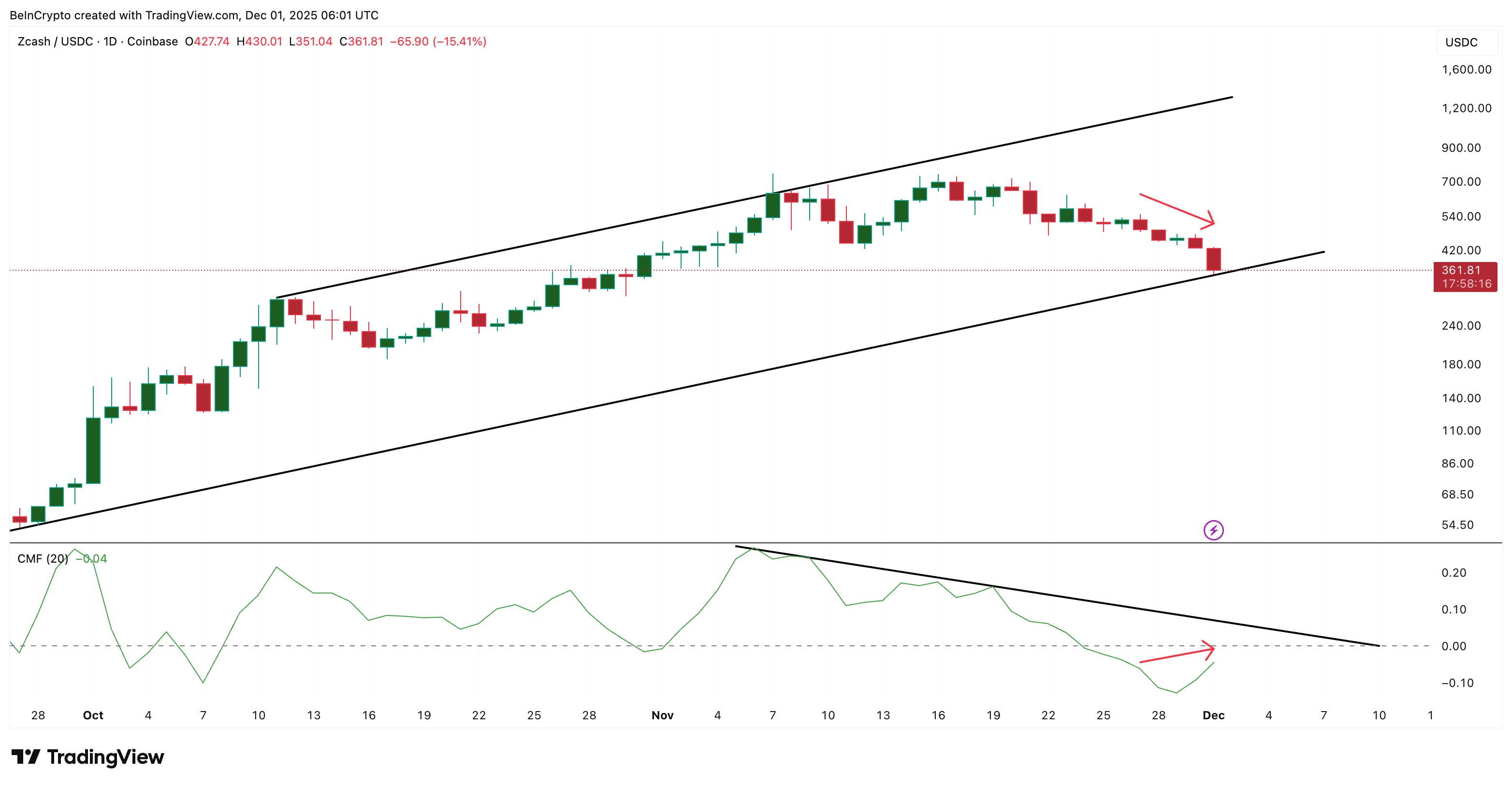
Task: Click the Nov label on the date axis
Action: click(x=662, y=715)
